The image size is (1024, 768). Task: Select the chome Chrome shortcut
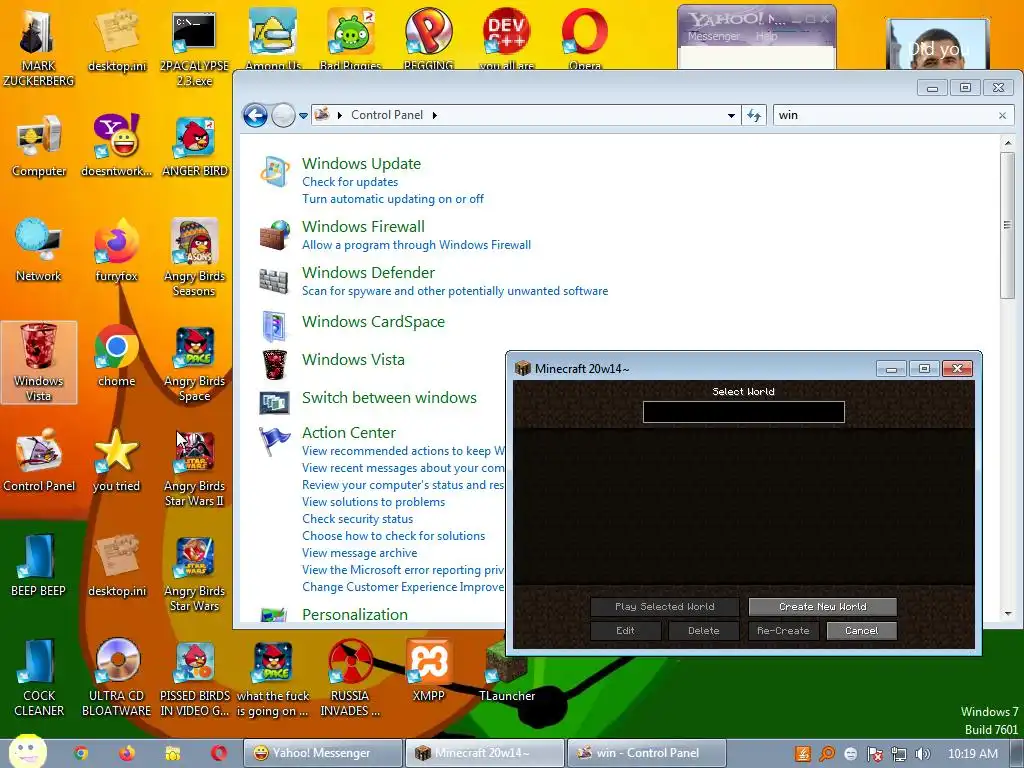click(x=116, y=356)
